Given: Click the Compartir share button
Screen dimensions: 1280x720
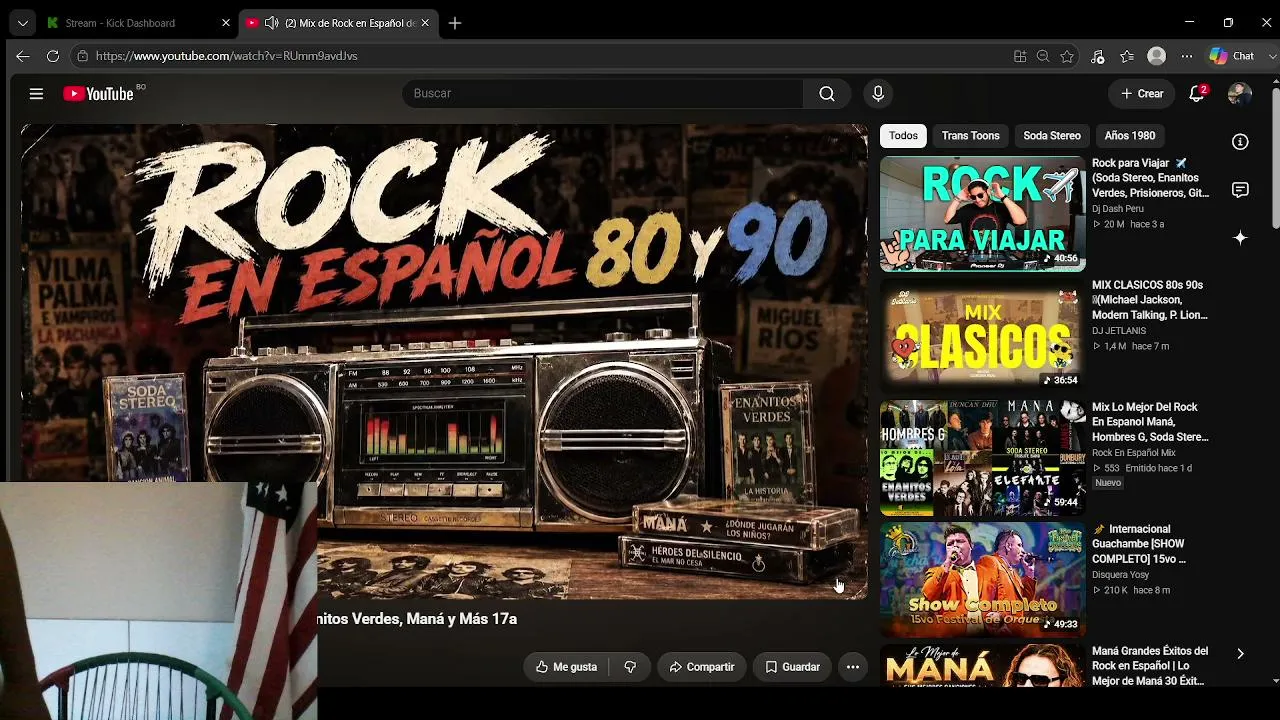Looking at the screenshot, I should point(702,667).
